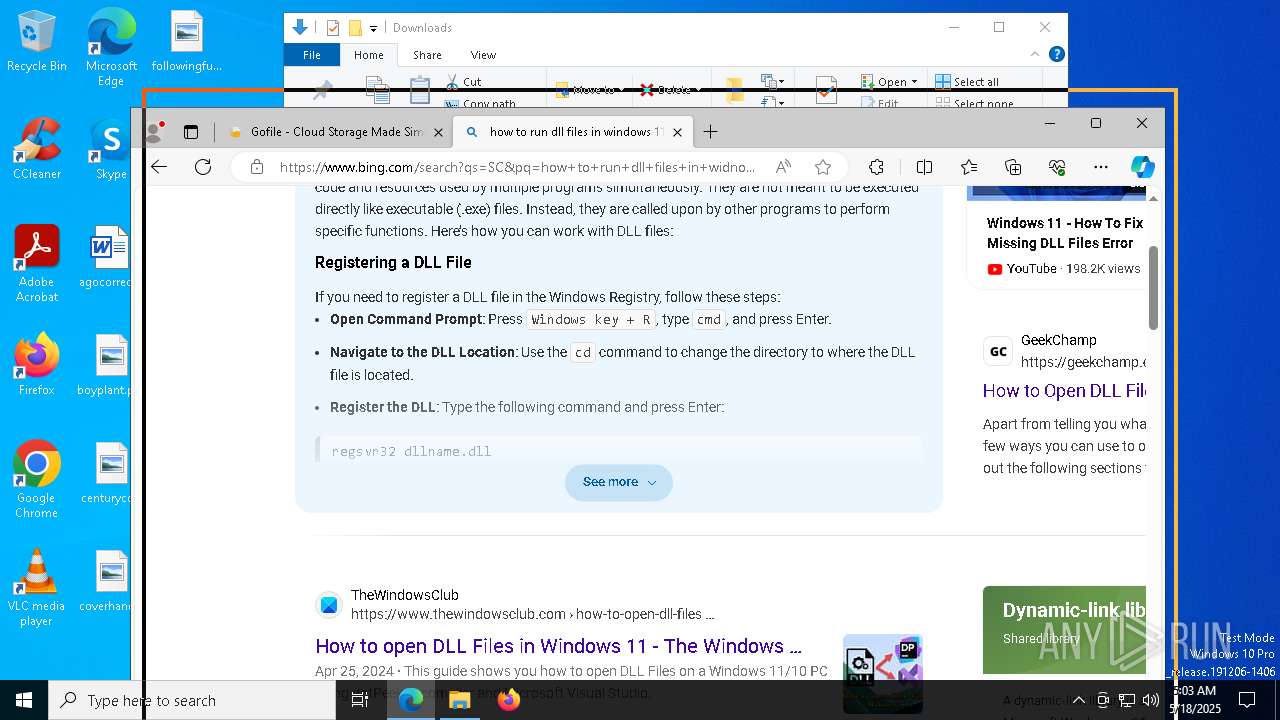Close the Gofile tab
This screenshot has width=1280, height=720.
tap(439, 132)
